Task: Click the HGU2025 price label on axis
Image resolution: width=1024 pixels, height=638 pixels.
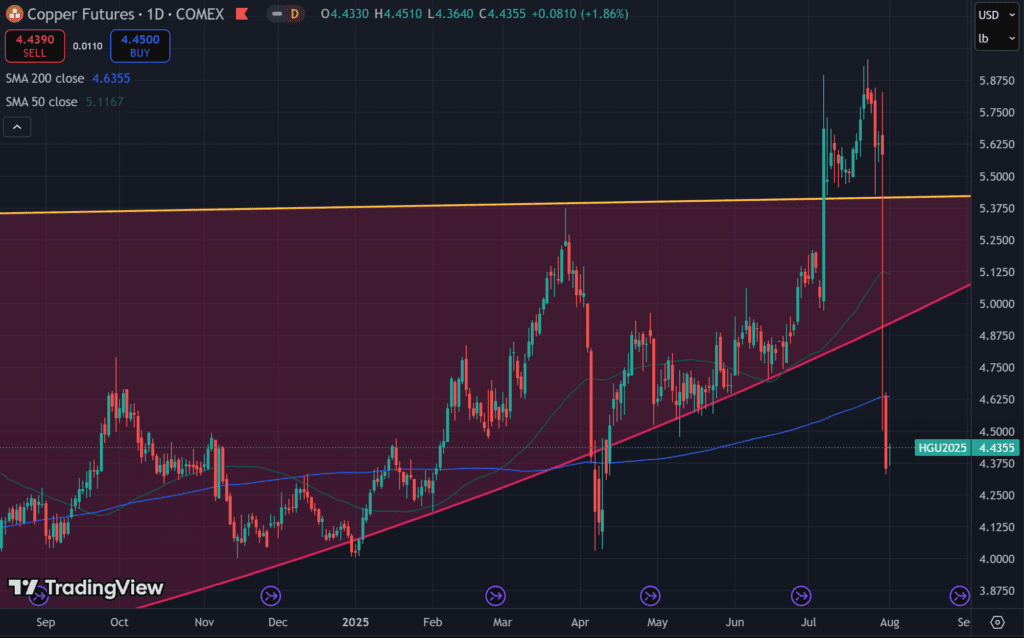Action: click(941, 447)
